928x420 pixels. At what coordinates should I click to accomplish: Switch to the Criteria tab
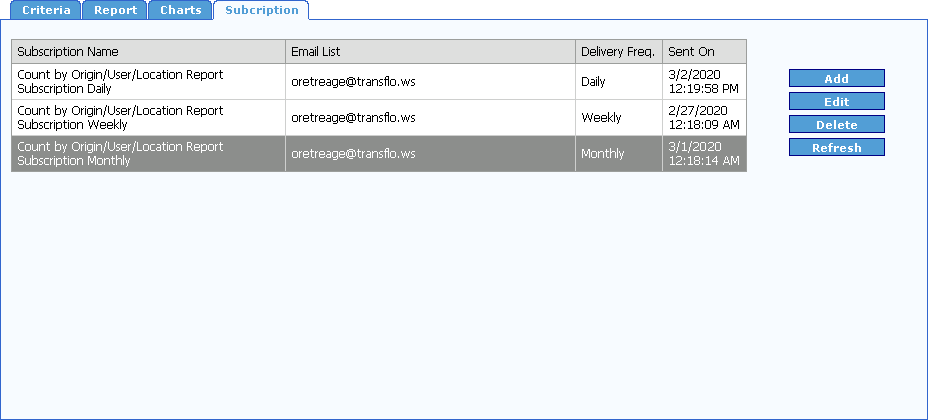46,11
